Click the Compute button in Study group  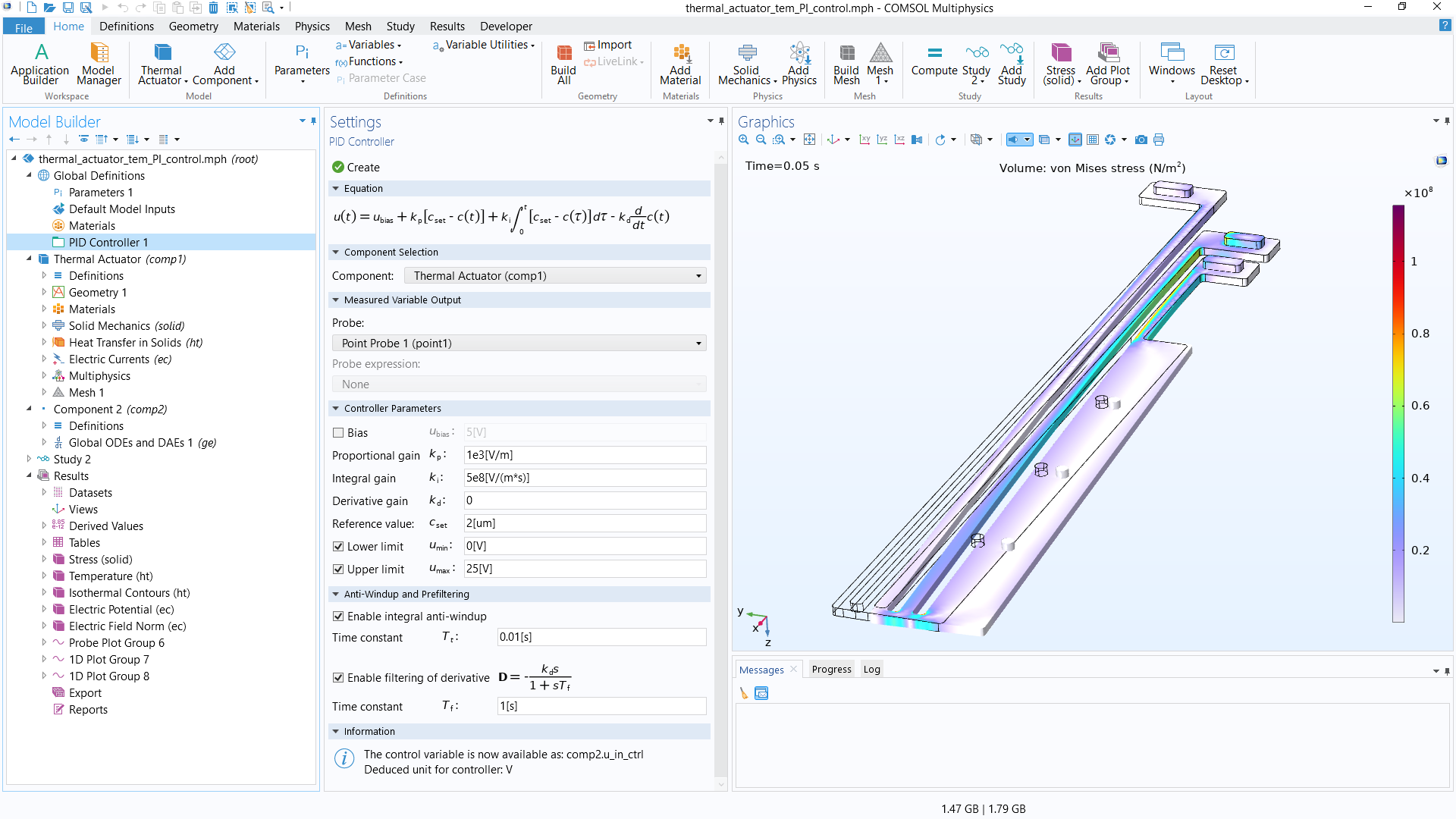point(934,61)
